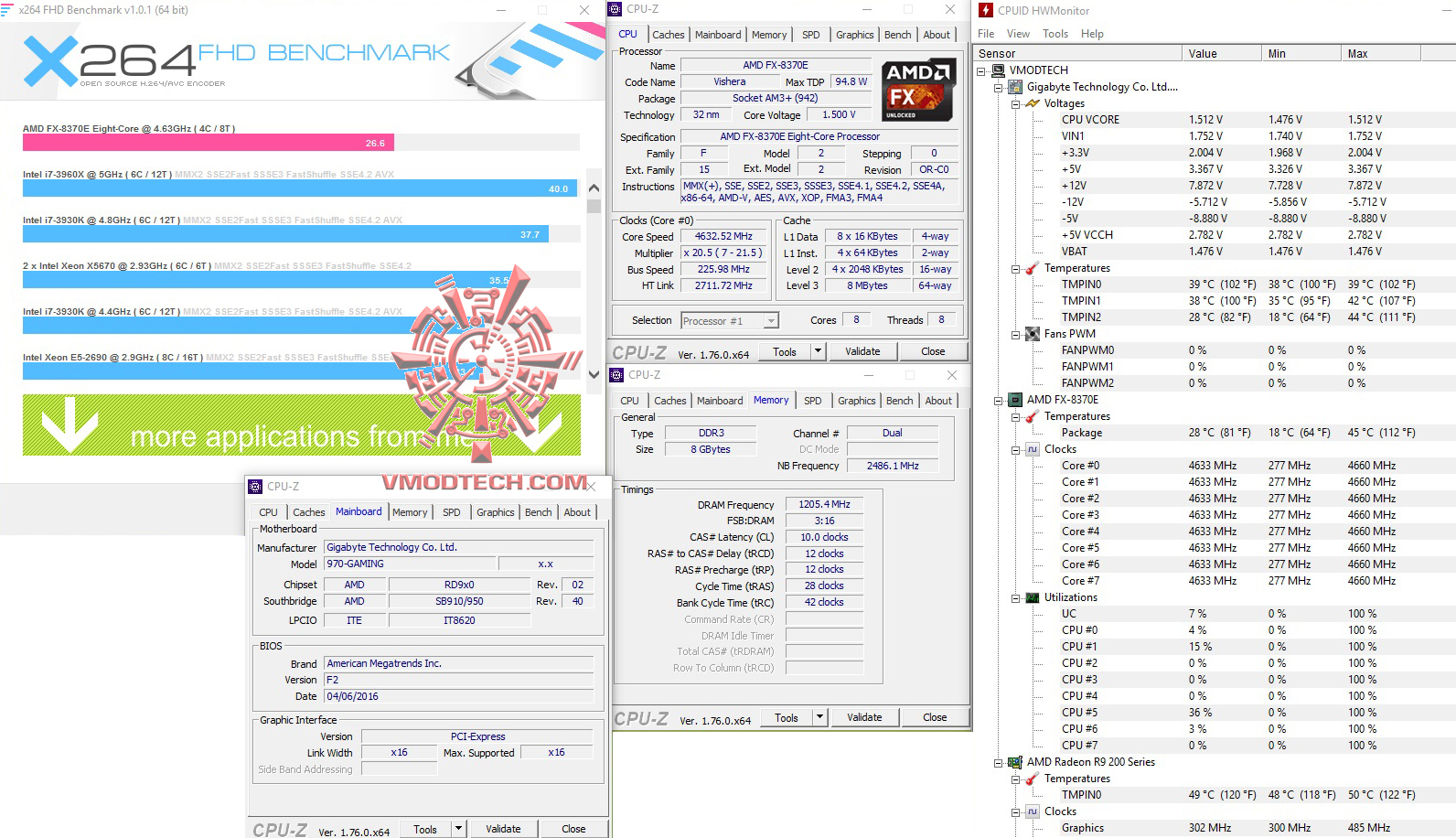Switch to Bench tab in the top CPU-Z window

[898, 35]
